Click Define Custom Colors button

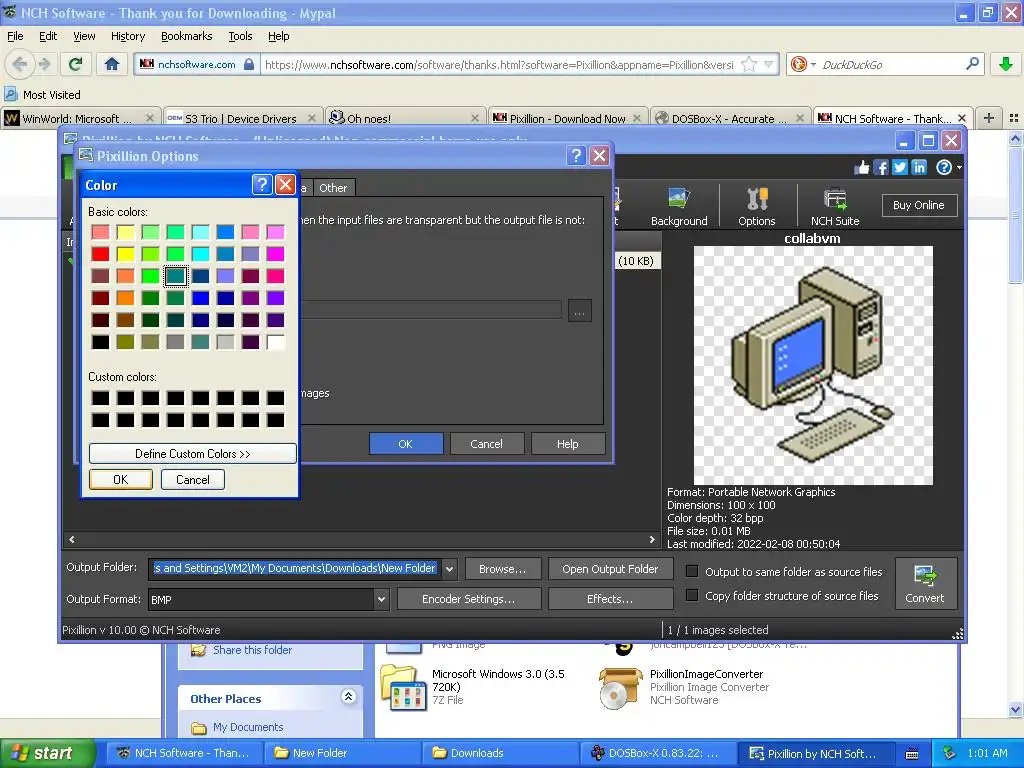click(x=193, y=453)
